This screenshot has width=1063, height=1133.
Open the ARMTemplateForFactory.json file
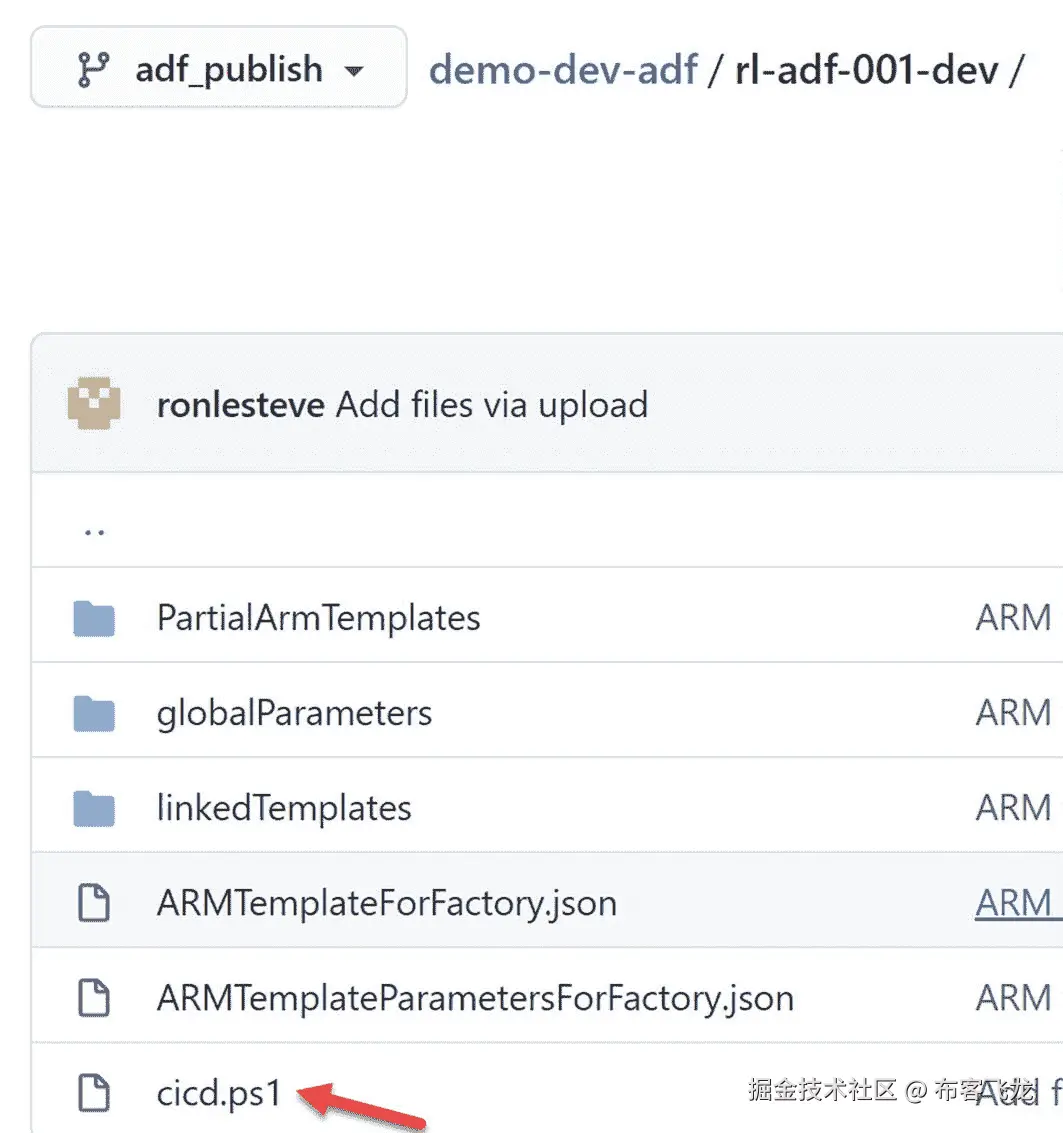coord(386,903)
